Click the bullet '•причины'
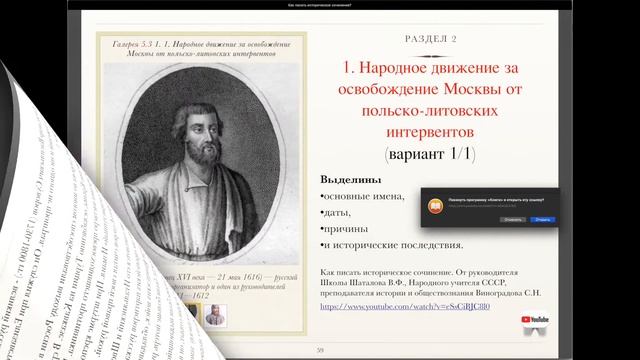The image size is (640, 360). coord(344,229)
